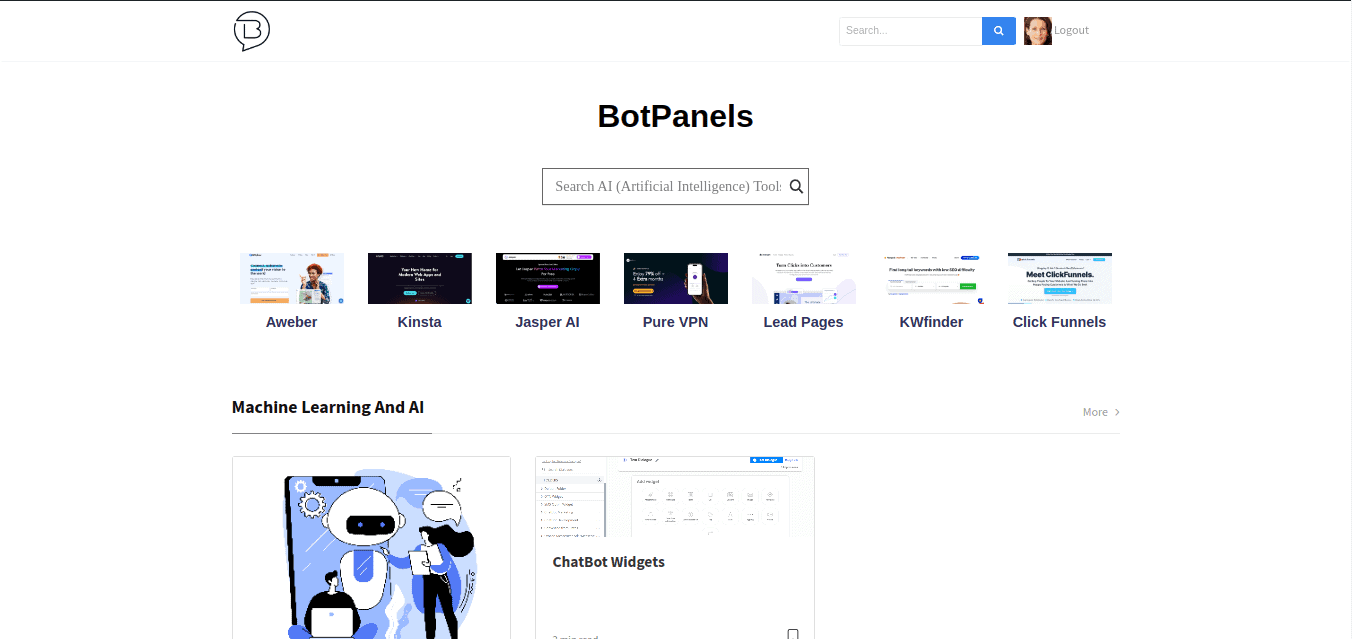
Task: Focus the Search AI Tools input field
Action: 668,186
